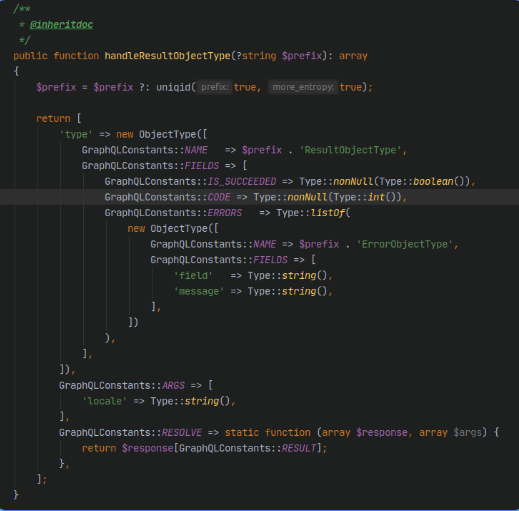Click the ARGS constant
519x511 pixels.
point(173,386)
